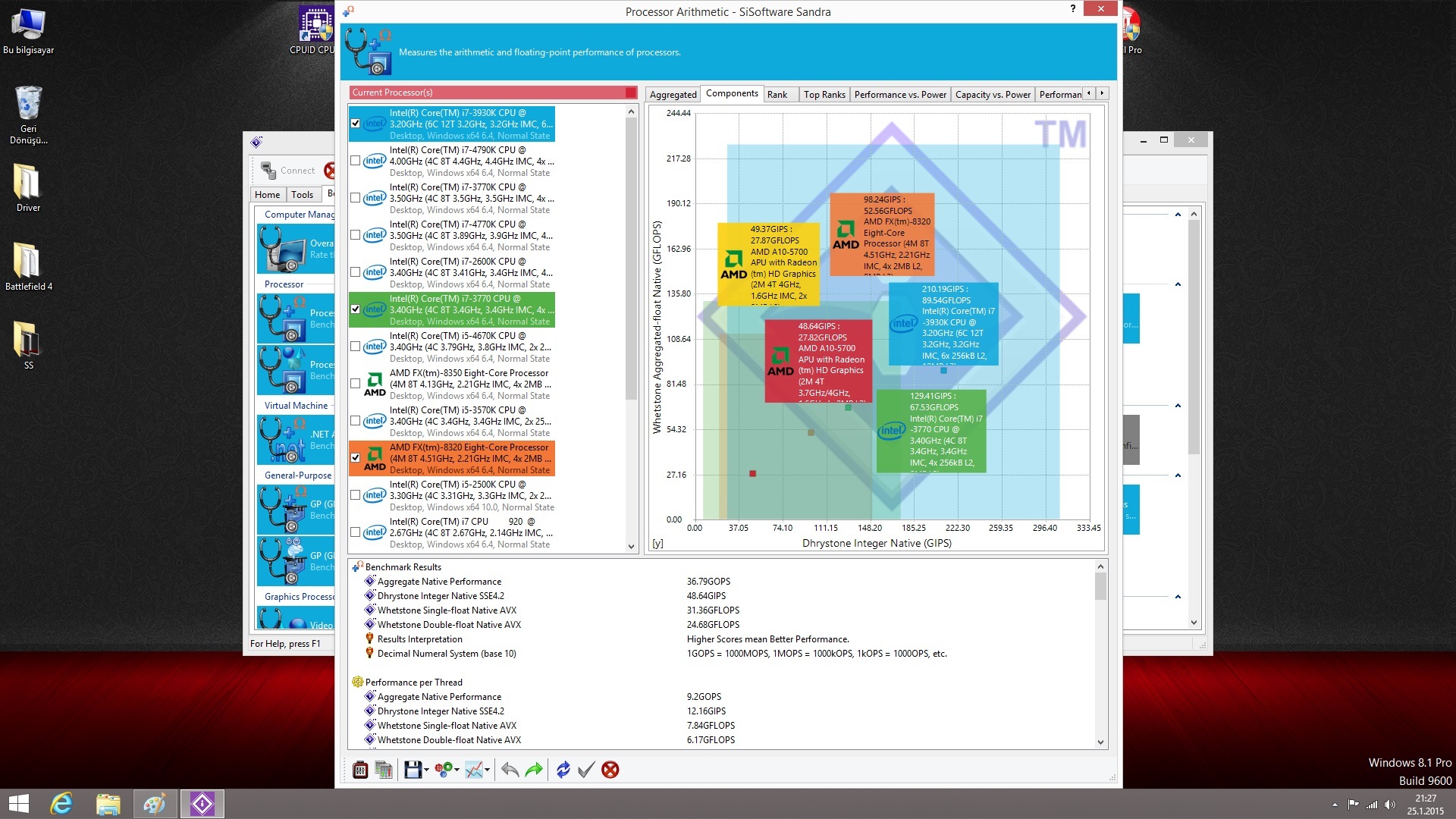Select the Core i5-3570K processor row

point(452,422)
